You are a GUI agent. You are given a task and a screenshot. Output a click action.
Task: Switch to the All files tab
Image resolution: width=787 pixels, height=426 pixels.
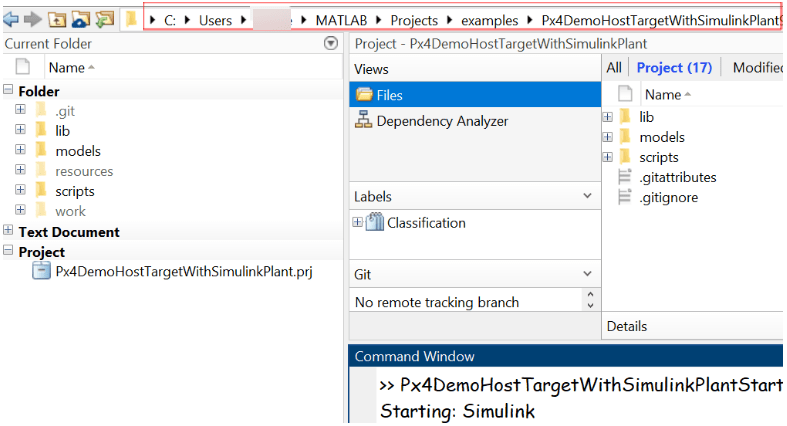pyautogui.click(x=614, y=68)
